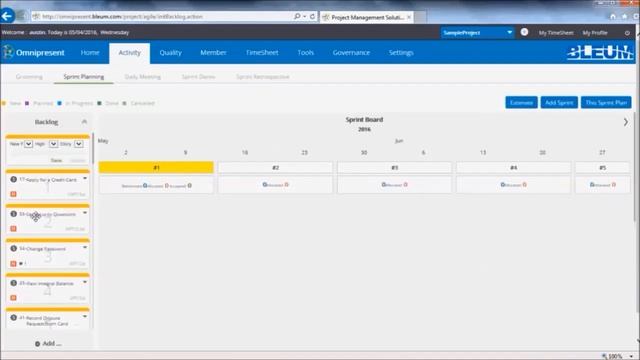This screenshot has height=360, width=640.
Task: Click orange type icon on Apply for Credit Card card
Action: click(x=13, y=194)
